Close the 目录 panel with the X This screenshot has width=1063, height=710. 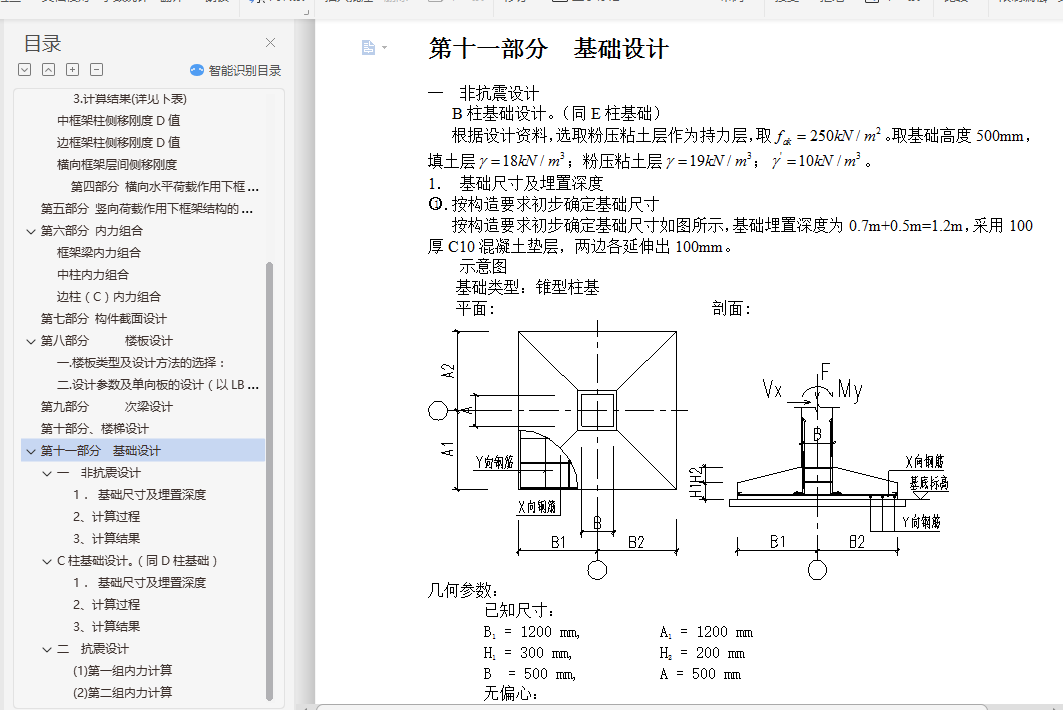click(x=270, y=43)
